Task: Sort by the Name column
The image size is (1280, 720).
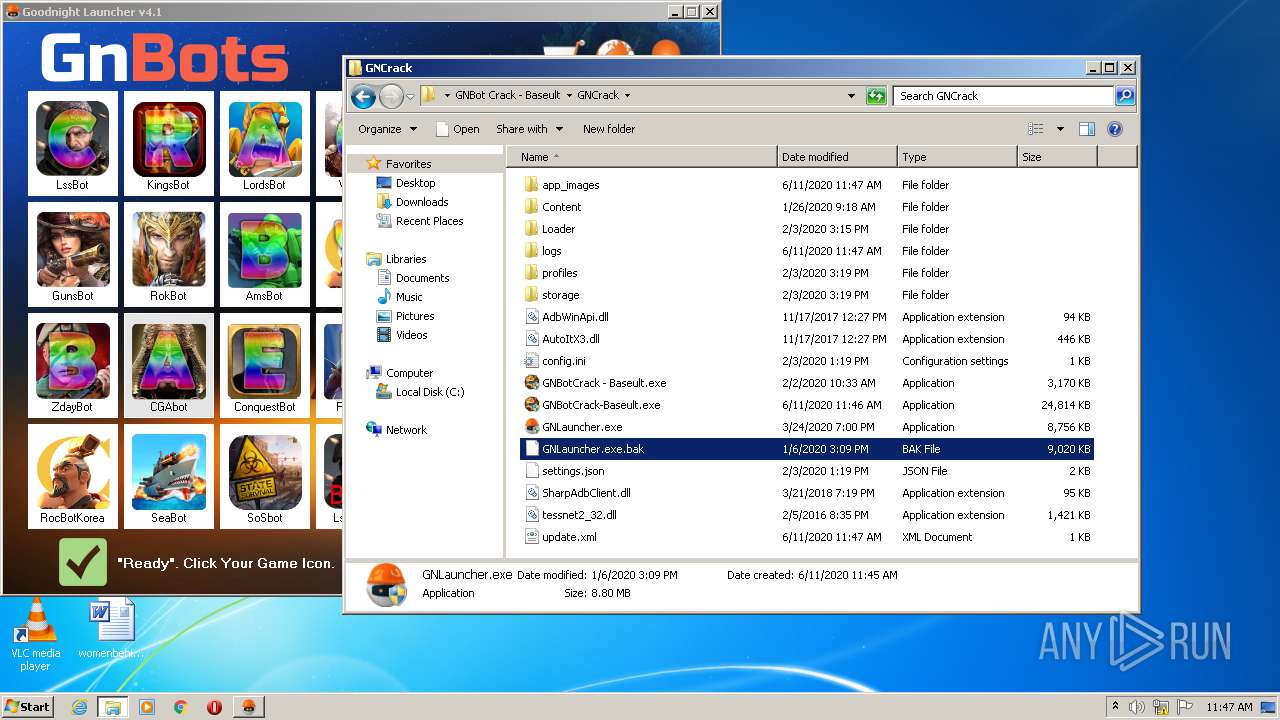Action: (642, 157)
